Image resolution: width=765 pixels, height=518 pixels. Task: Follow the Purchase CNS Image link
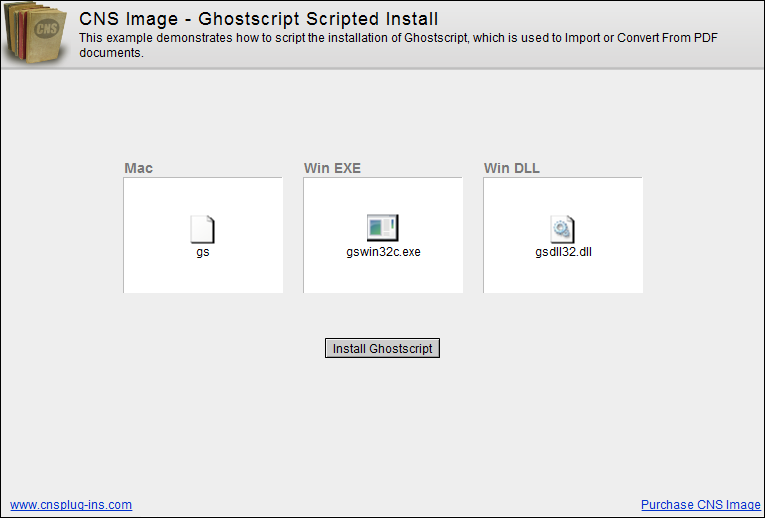[701, 505]
